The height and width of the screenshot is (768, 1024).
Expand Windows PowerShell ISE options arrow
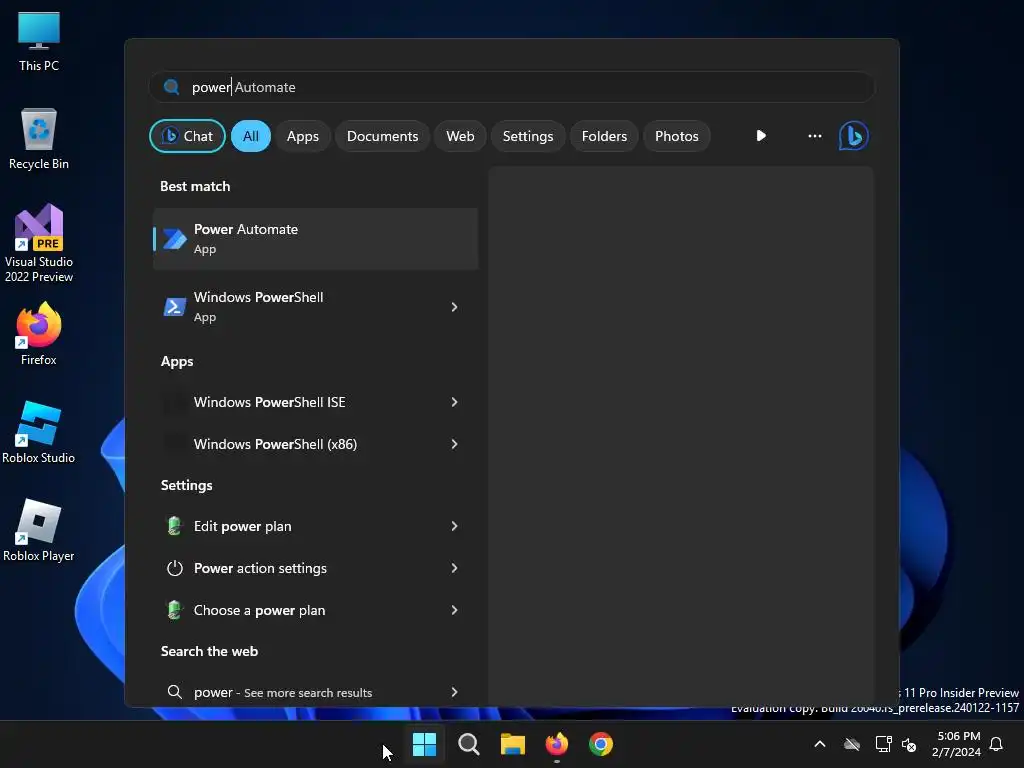click(x=455, y=402)
